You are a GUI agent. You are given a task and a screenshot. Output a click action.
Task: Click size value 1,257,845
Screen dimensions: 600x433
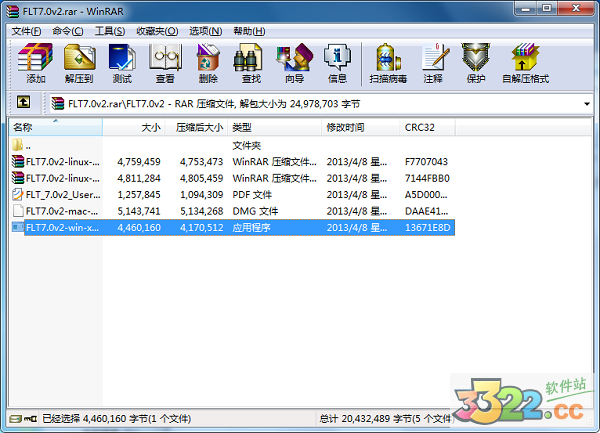click(x=139, y=195)
